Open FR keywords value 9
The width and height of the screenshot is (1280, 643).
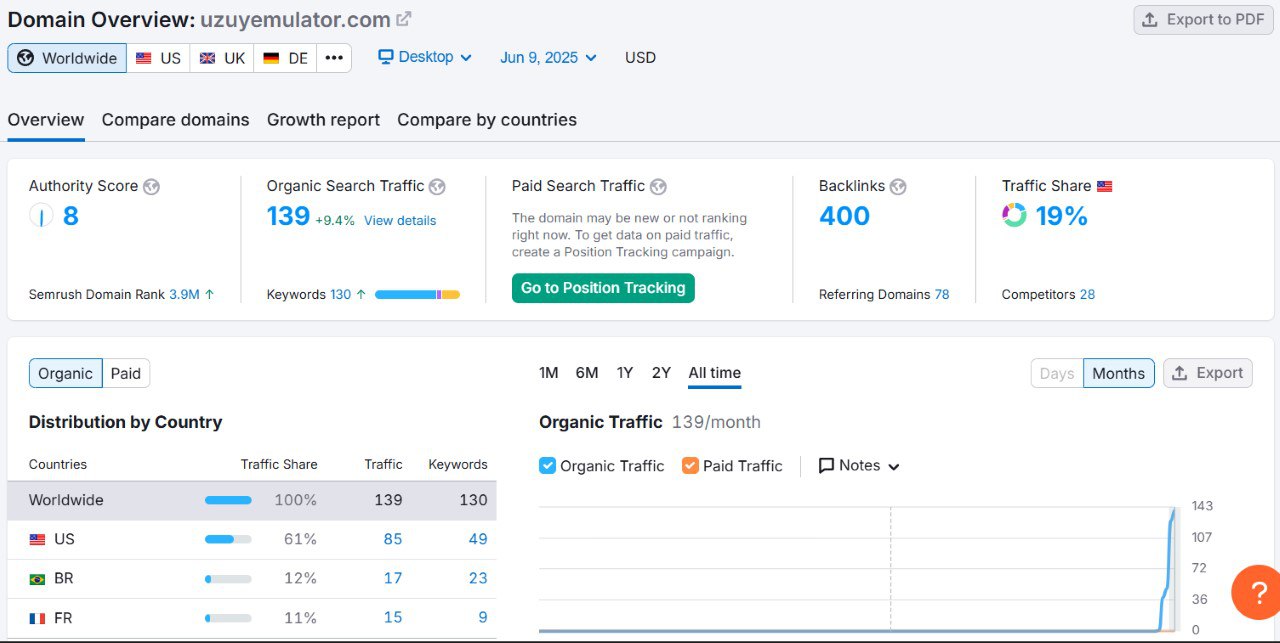click(483, 618)
